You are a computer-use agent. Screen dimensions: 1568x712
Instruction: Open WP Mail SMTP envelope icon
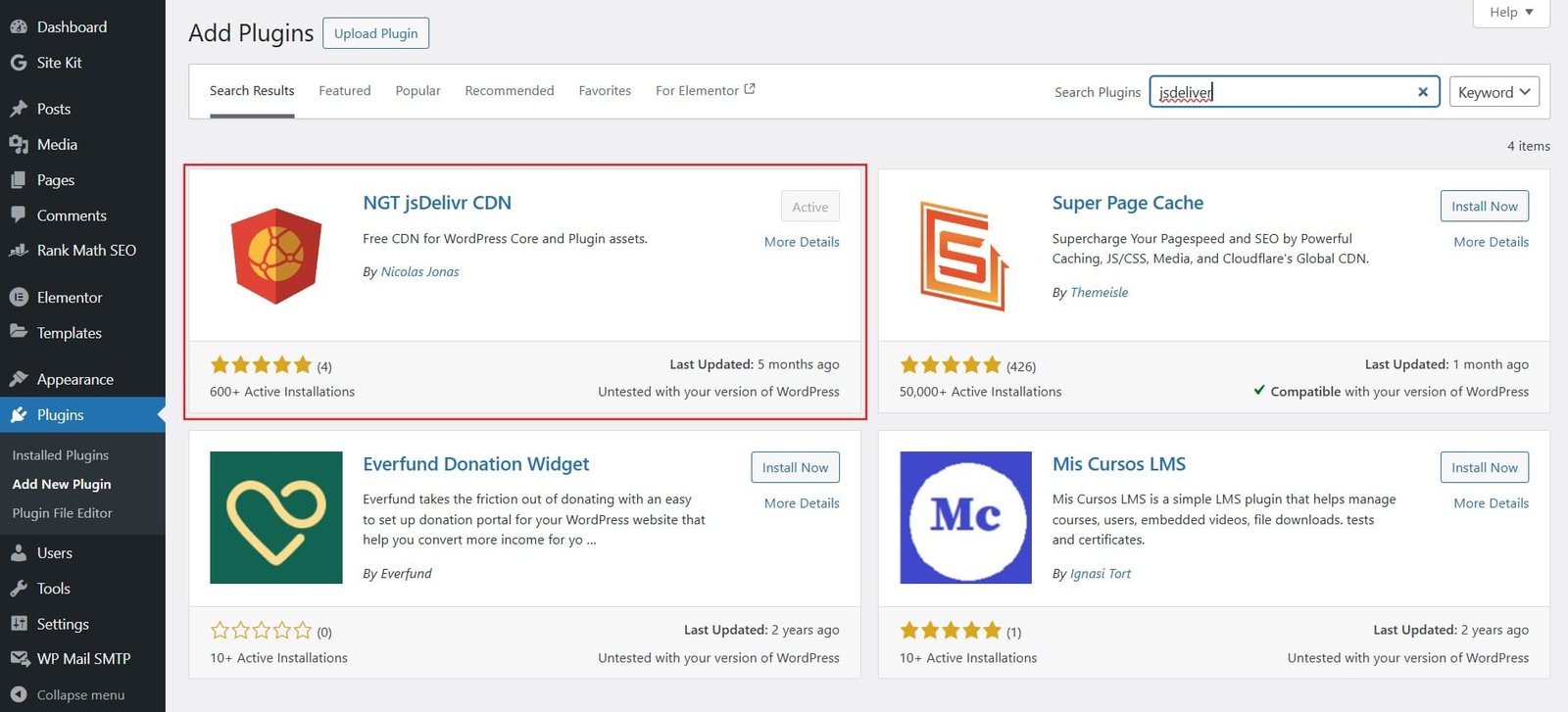pos(18,659)
